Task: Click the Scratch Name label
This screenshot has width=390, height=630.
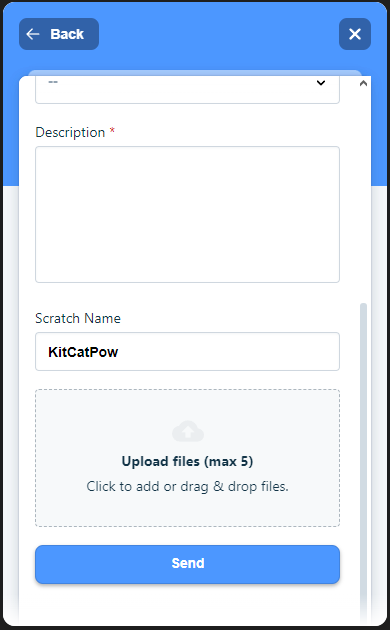Action: click(78, 318)
